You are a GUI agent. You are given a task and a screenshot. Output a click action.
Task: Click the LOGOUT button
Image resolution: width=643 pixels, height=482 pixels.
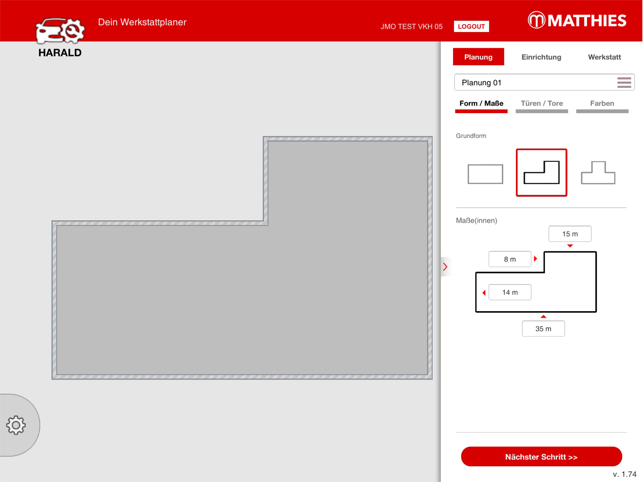(471, 27)
